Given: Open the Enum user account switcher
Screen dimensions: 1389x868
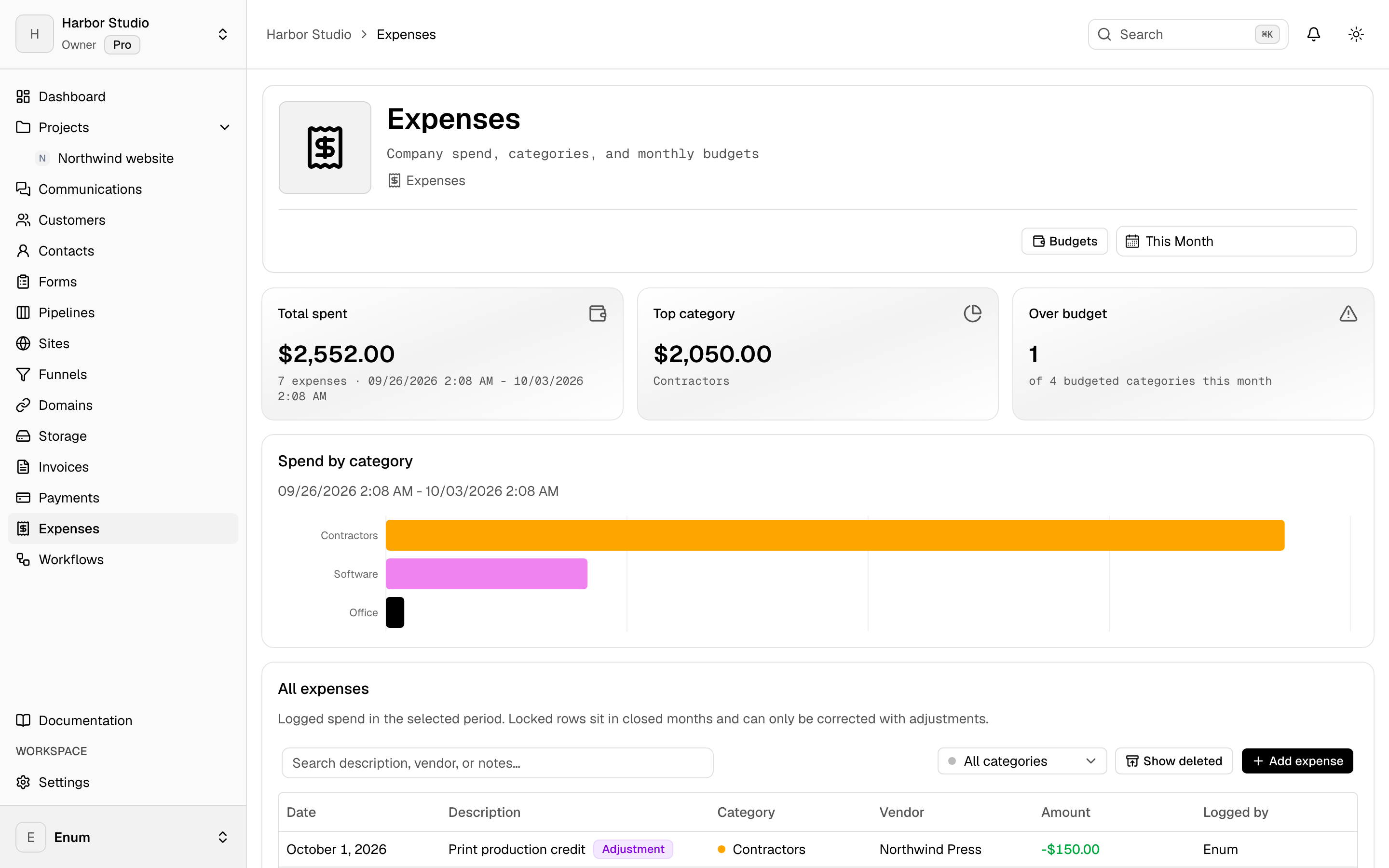Looking at the screenshot, I should (123, 837).
